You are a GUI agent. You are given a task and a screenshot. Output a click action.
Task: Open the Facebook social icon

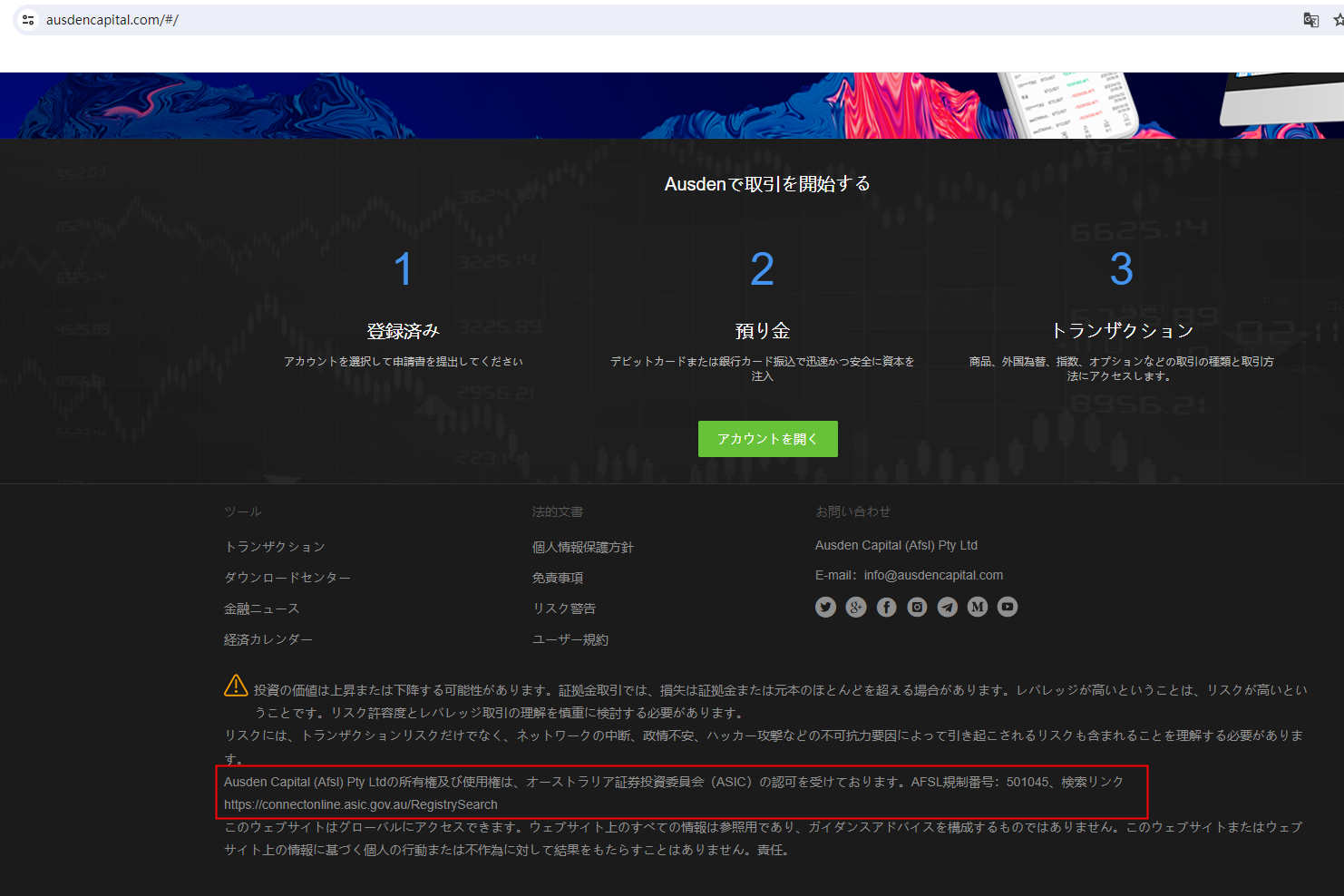pyautogui.click(x=886, y=607)
